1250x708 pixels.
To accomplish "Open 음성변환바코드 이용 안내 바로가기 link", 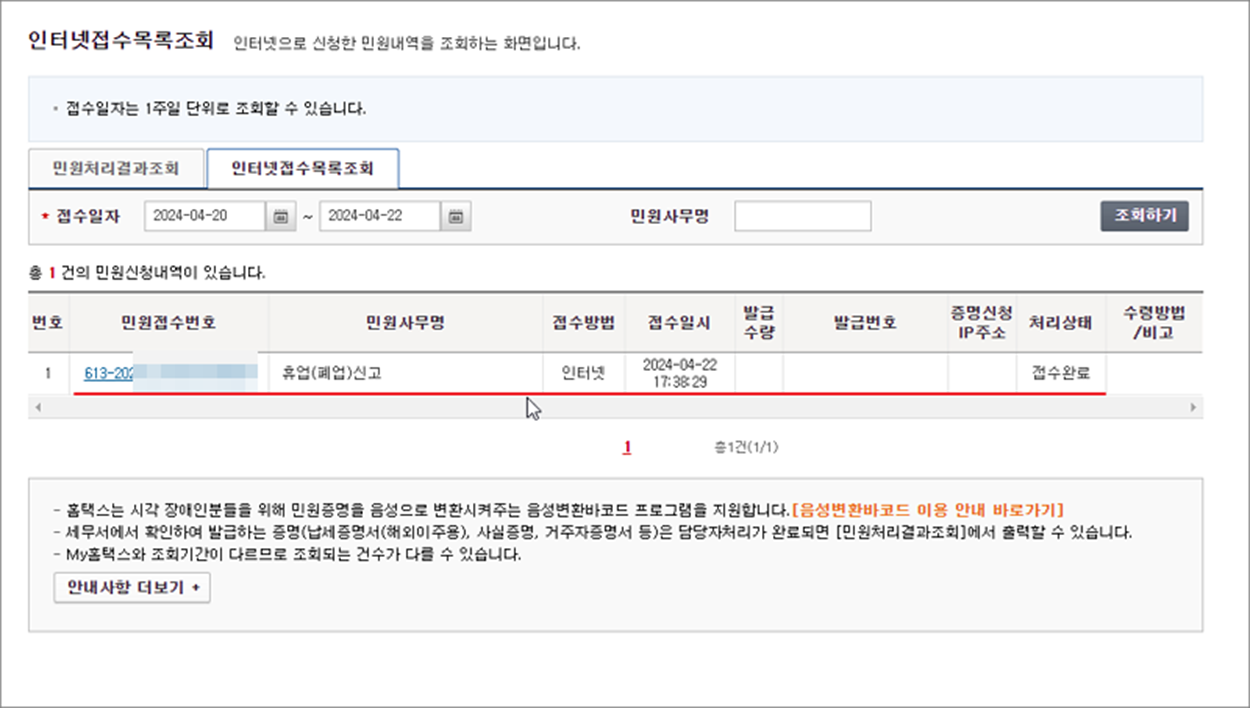I will (x=927, y=509).
